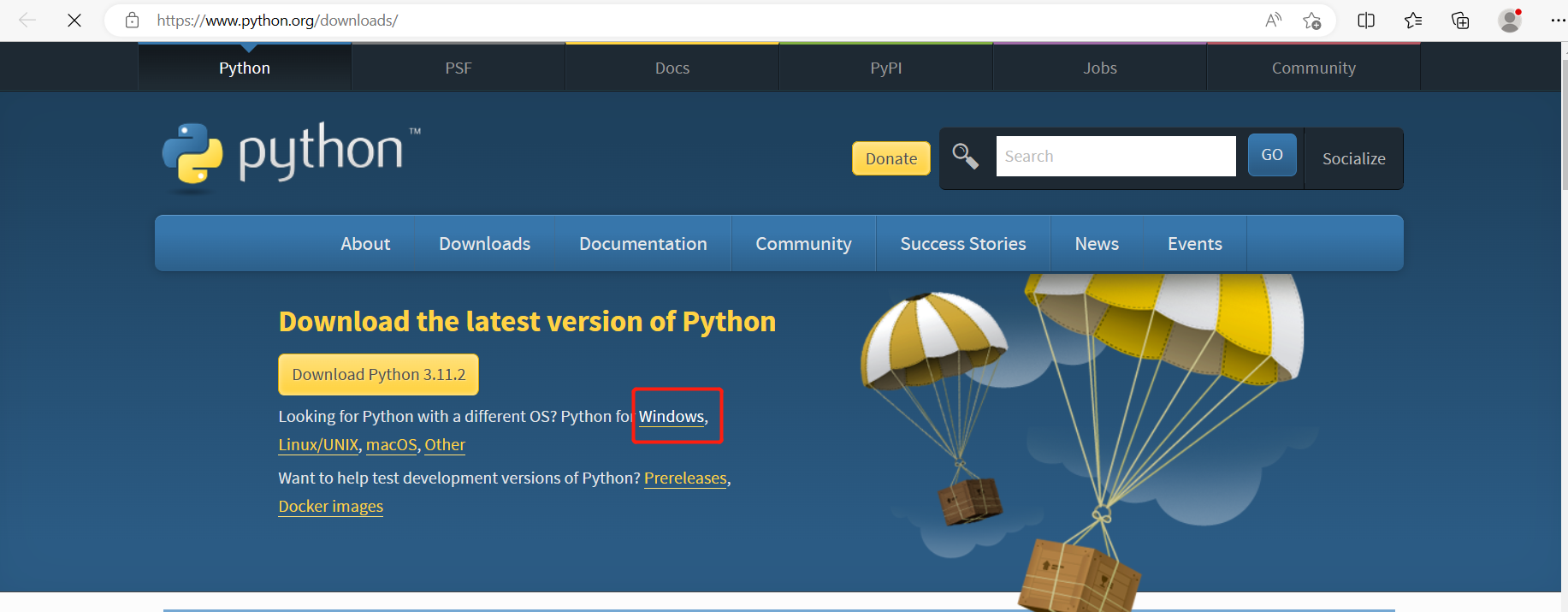Image resolution: width=1568 pixels, height=612 pixels.
Task: Select the PSF top tab
Action: 459,68
